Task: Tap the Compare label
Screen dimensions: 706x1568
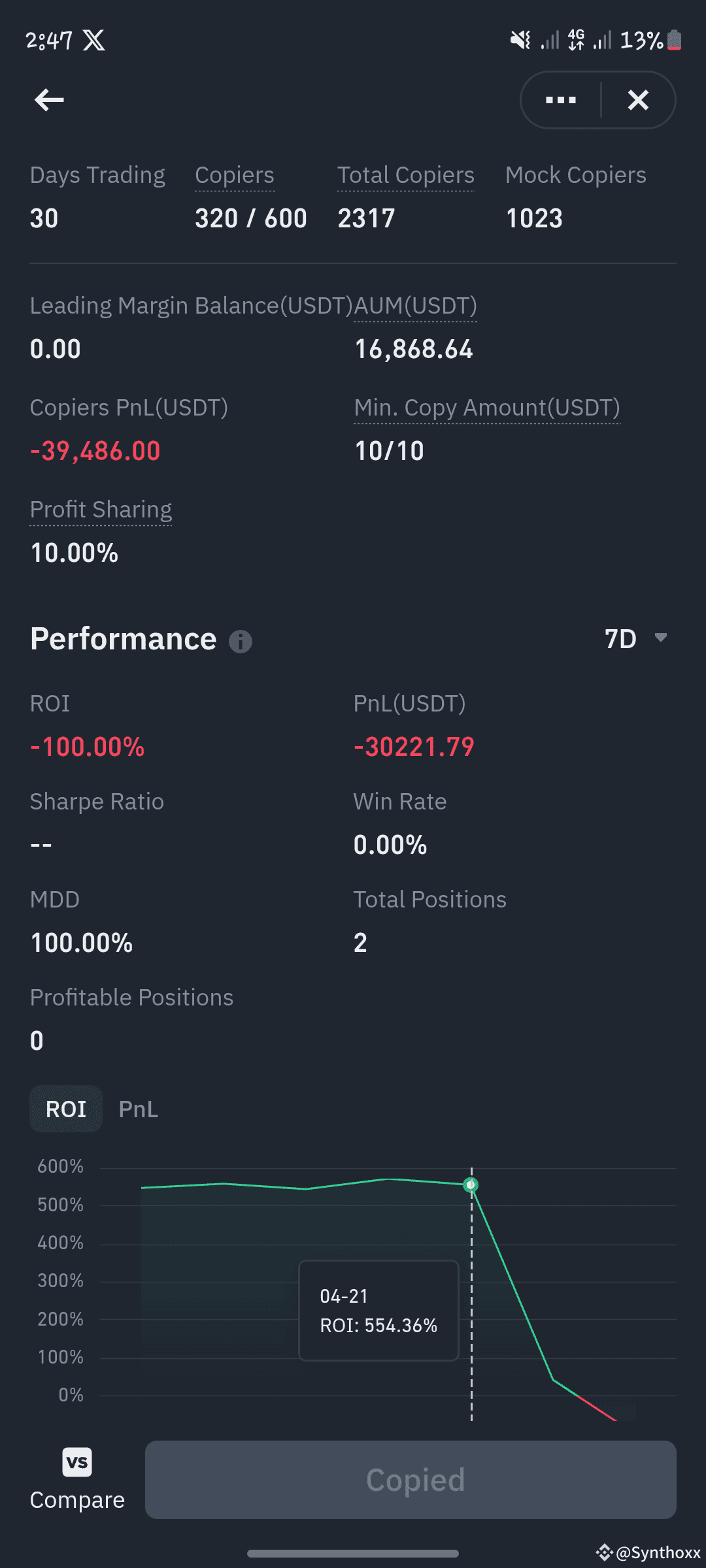Action: pos(77,1500)
